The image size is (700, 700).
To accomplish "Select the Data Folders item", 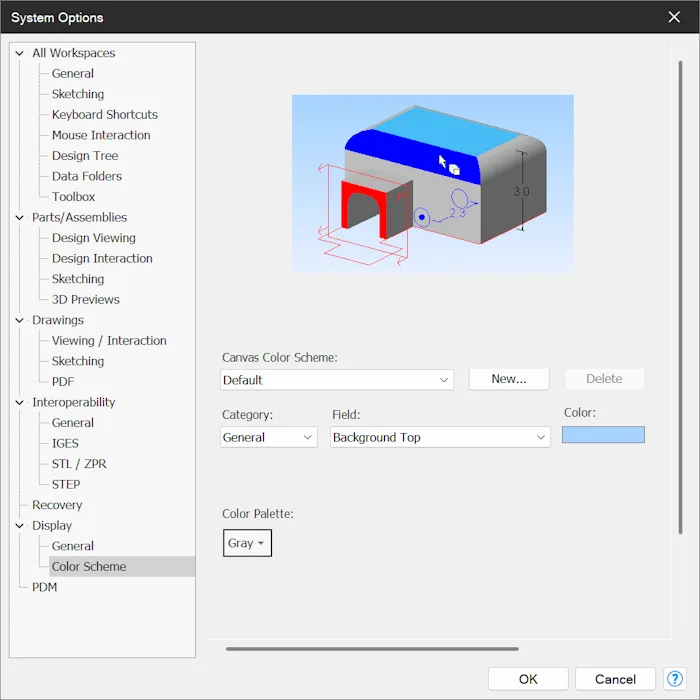I will (87, 176).
